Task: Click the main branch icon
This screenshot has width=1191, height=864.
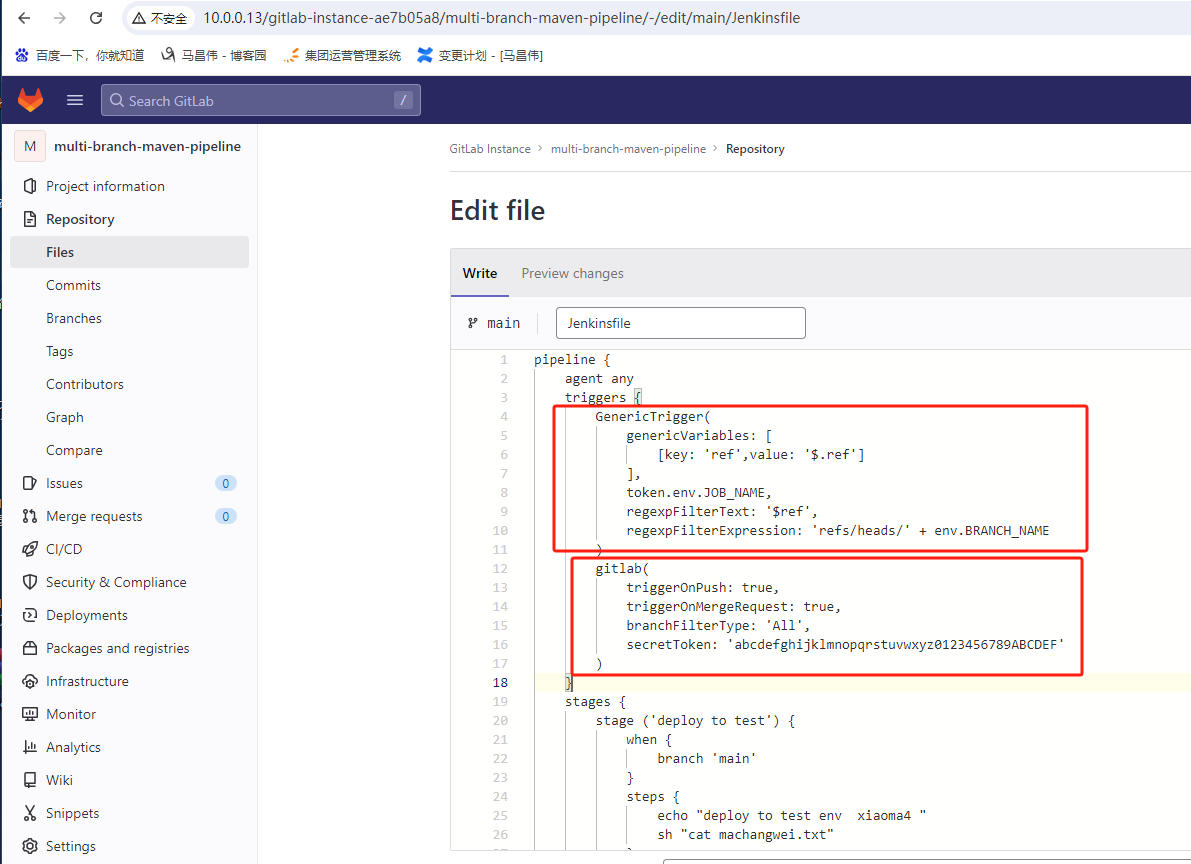Action: [472, 323]
